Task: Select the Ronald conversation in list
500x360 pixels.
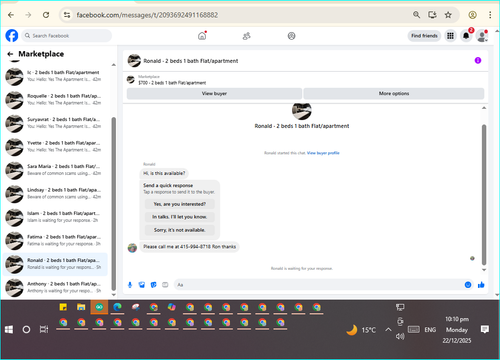Action: point(55,264)
